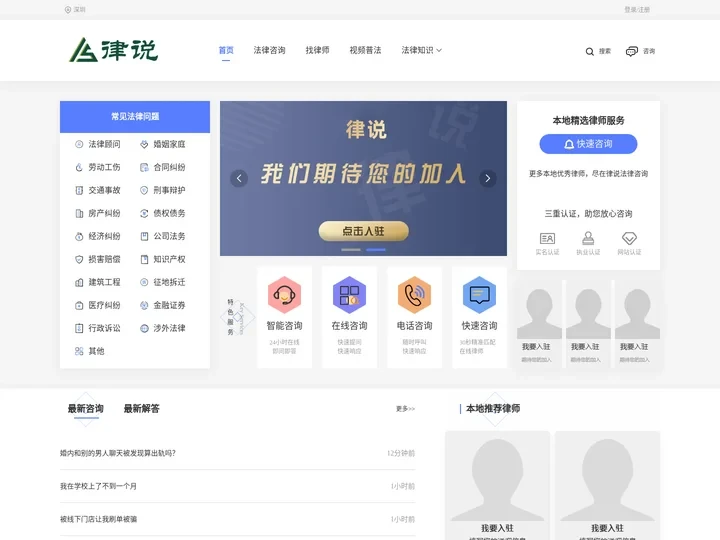720x540 pixels.
Task: Open the 智能咨询 headset hexagon icon
Action: 284,294
